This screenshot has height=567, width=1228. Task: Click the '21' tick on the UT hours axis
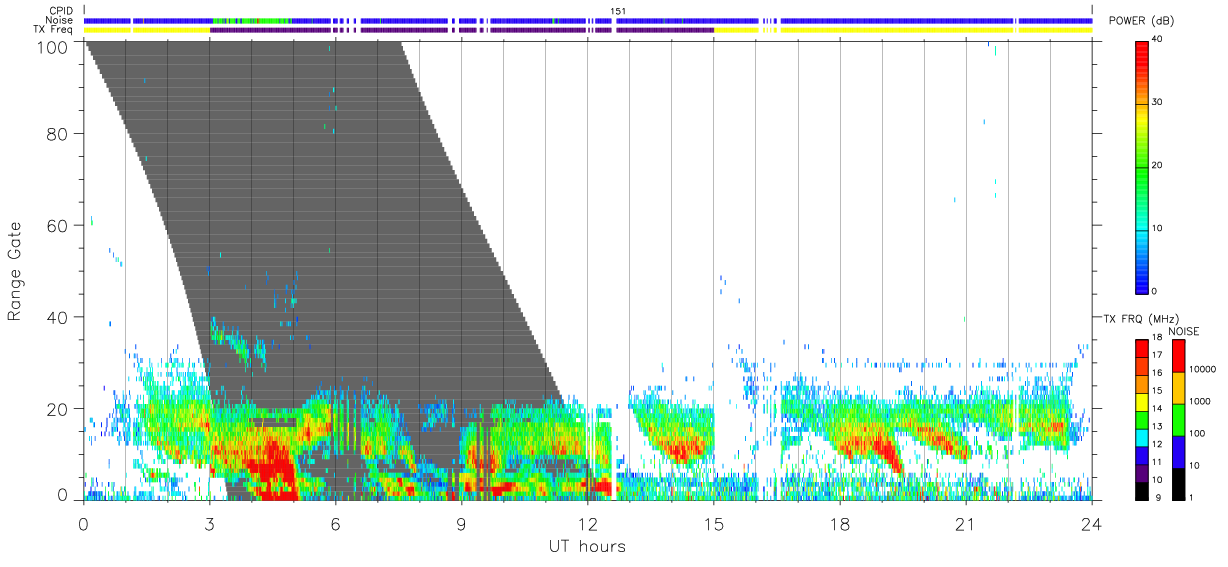(x=965, y=522)
